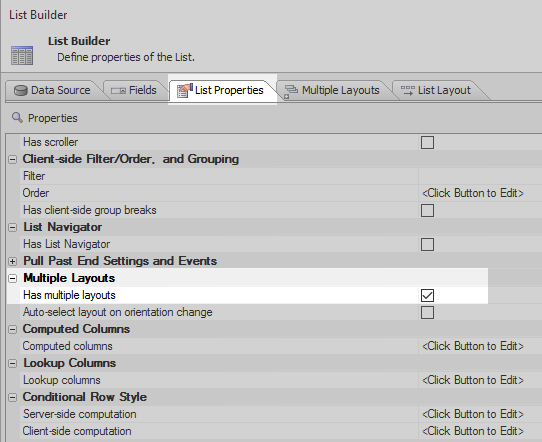
Task: Click the Properties magnifier search icon
Action: tap(17, 118)
